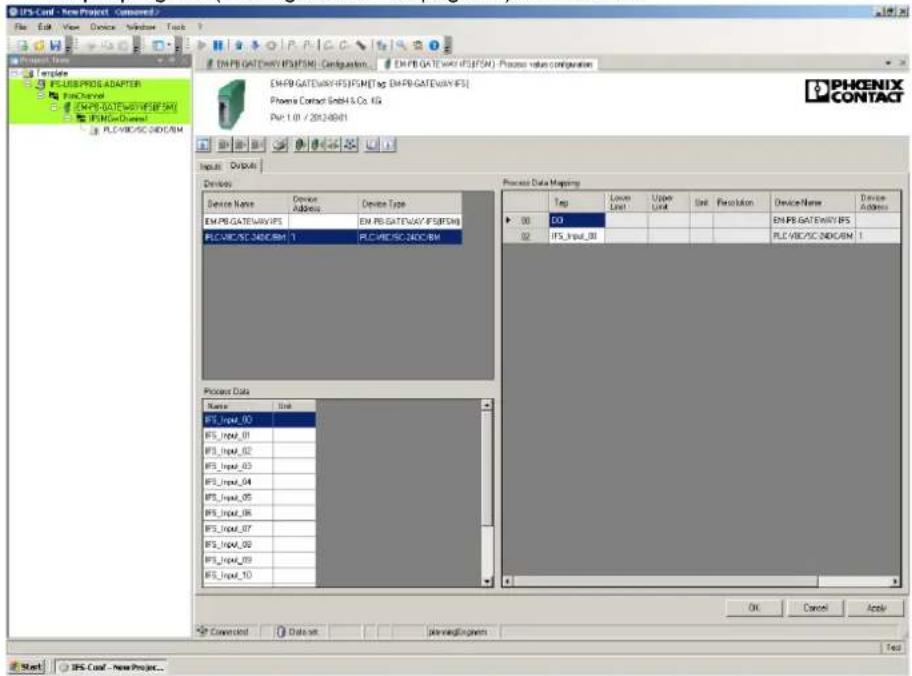912x676 pixels.
Task: Click the blue Pause toolbar icon
Action: tap(218, 45)
